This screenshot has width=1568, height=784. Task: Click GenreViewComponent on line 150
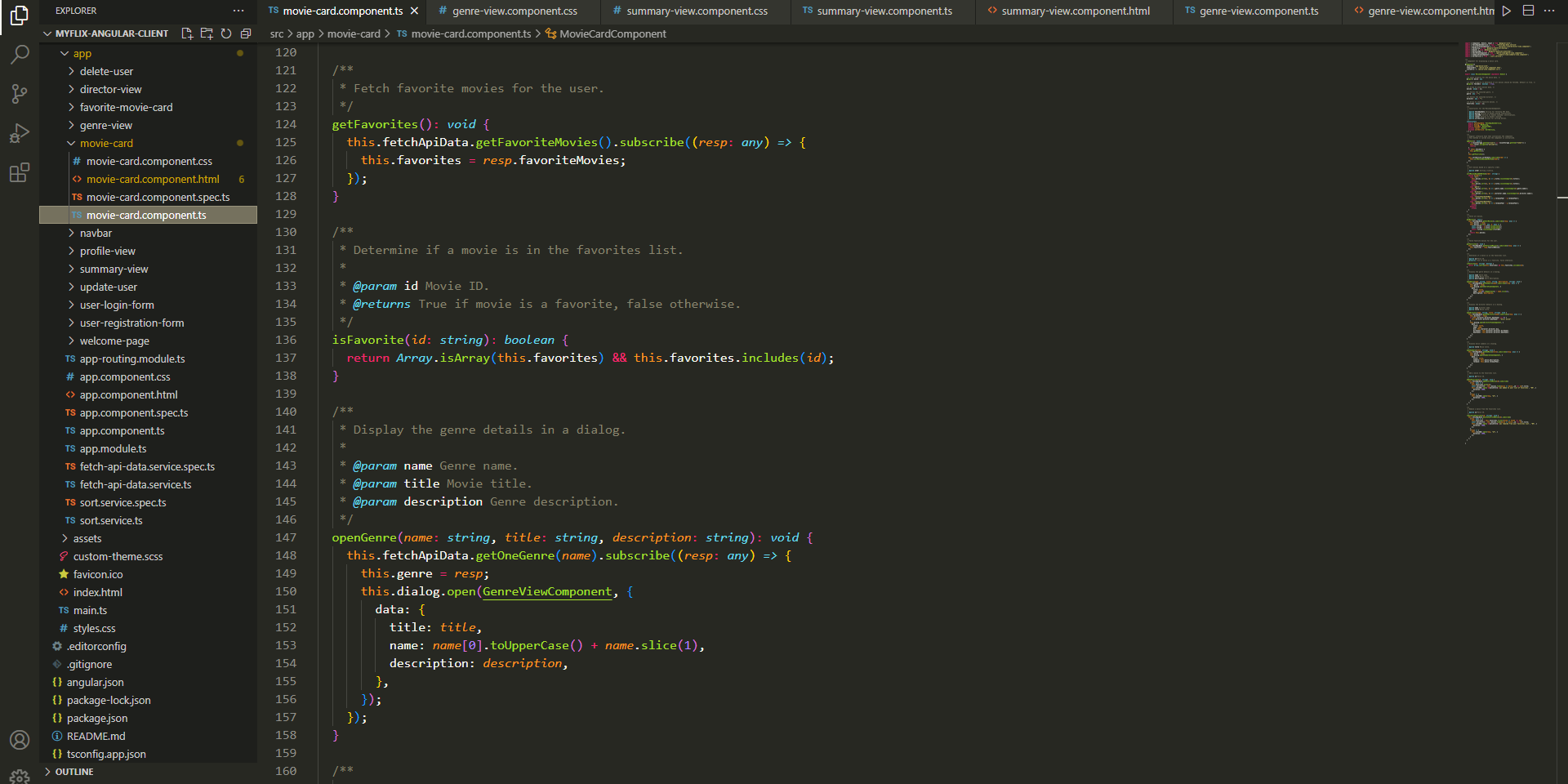point(547,591)
